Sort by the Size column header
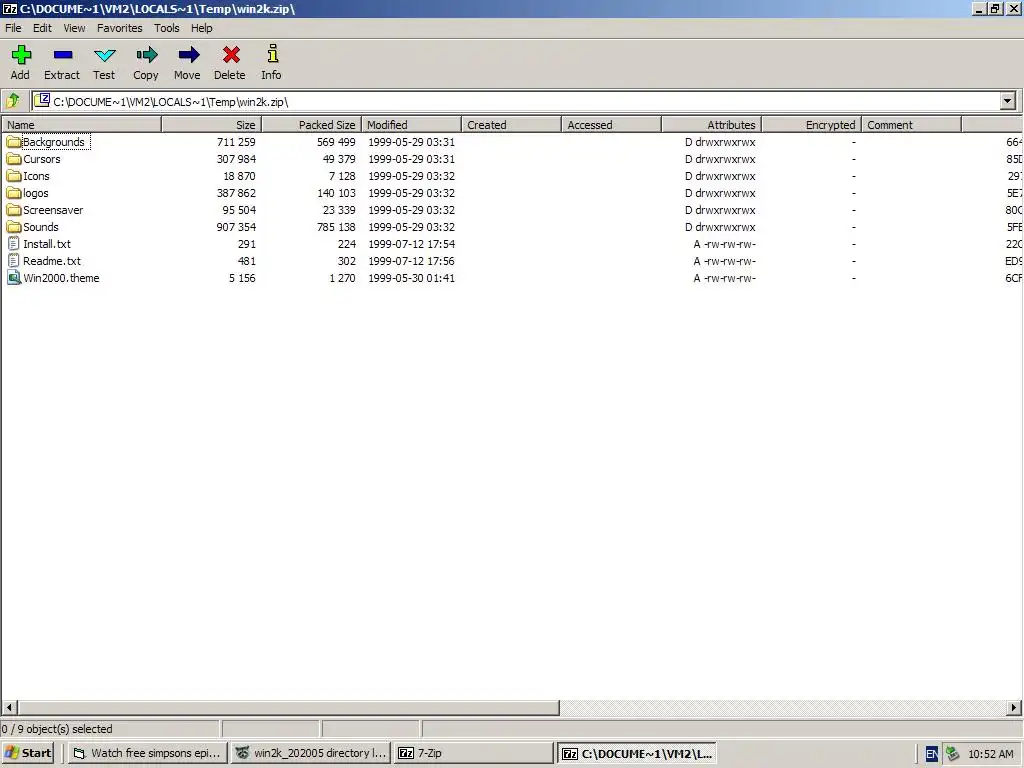Screen dimensions: 1024x768 coord(212,125)
